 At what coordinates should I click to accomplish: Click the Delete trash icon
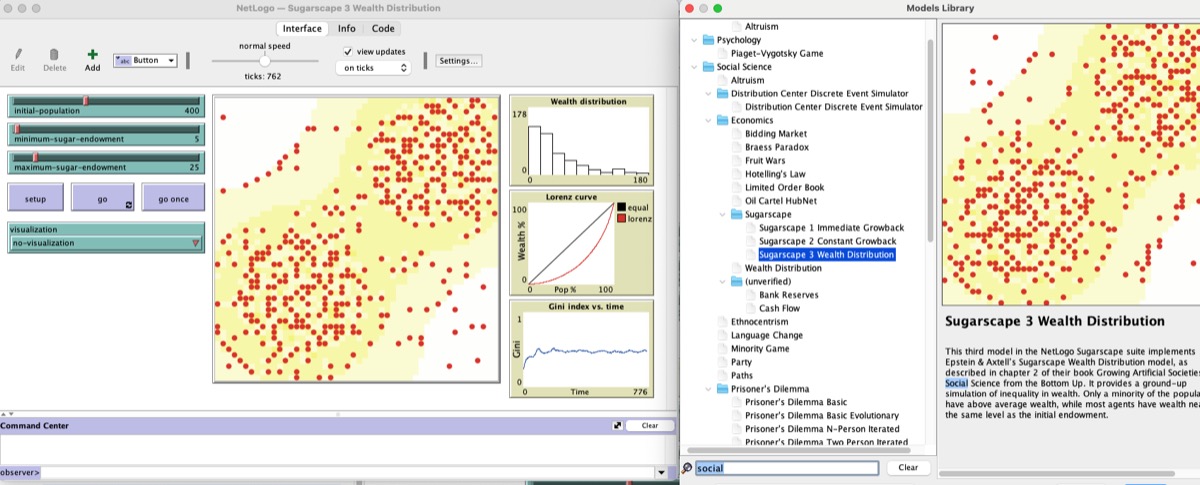pos(54,54)
